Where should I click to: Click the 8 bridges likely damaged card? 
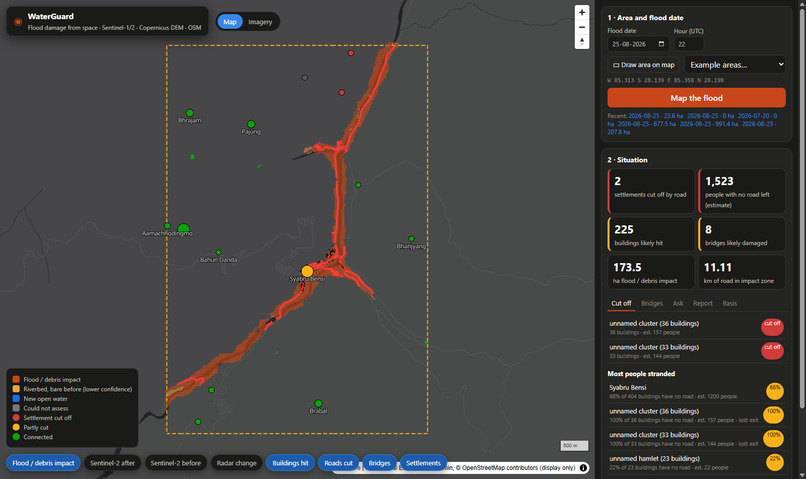click(742, 234)
